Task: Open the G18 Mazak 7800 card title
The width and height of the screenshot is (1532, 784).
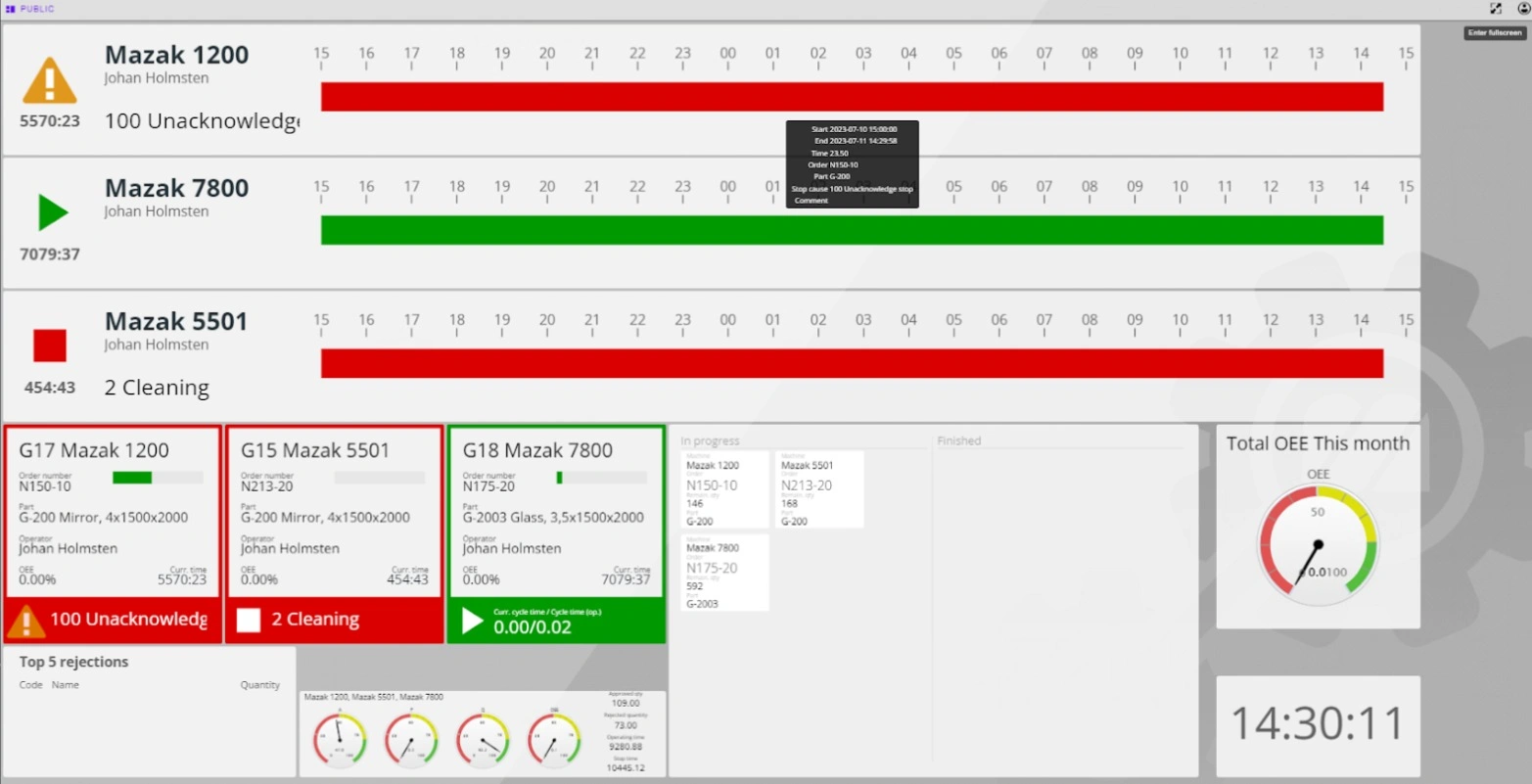Action: coord(537,450)
